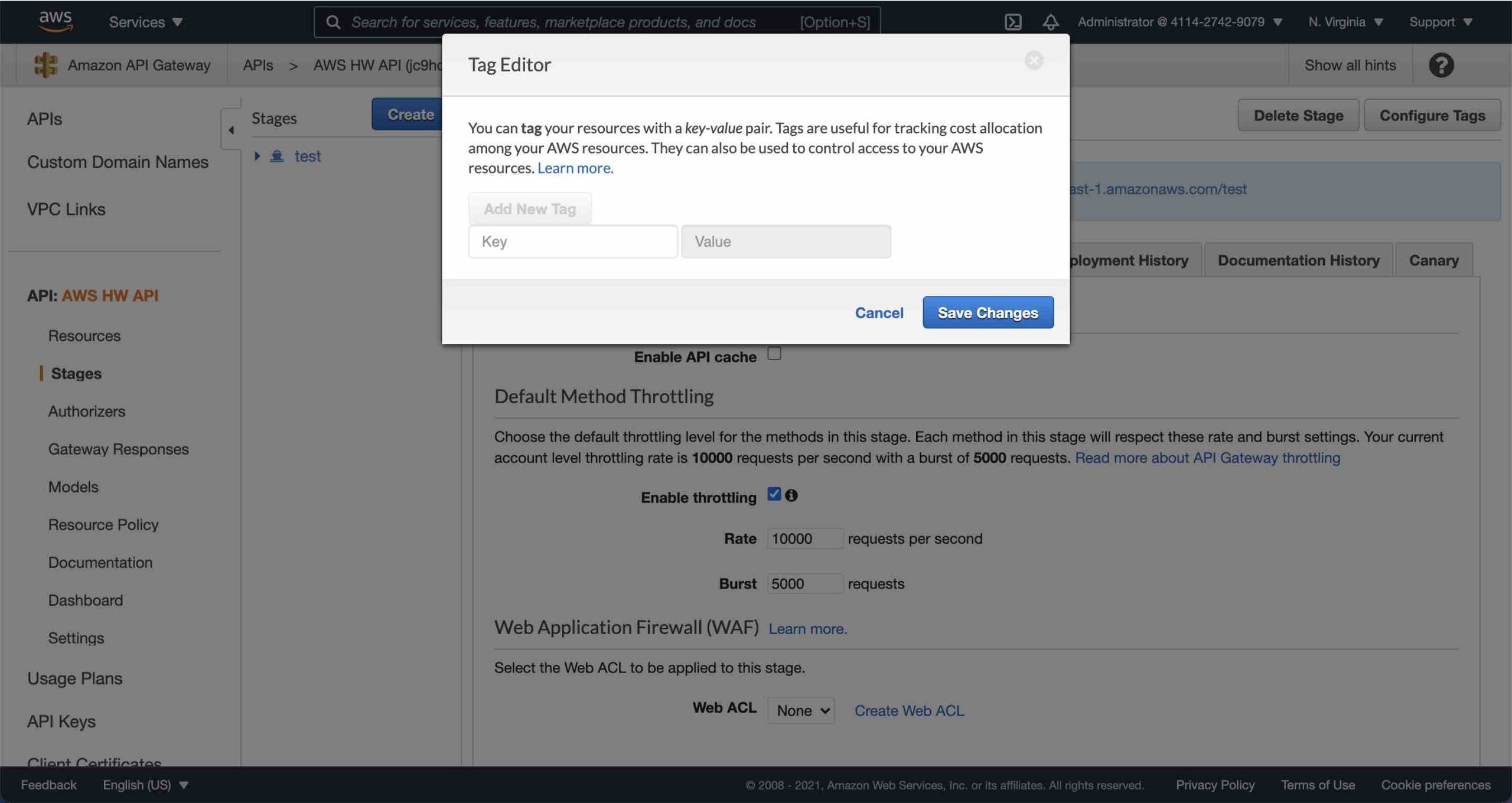The image size is (1512, 803).
Task: Click the APIs breadcrumb link
Action: point(258,65)
